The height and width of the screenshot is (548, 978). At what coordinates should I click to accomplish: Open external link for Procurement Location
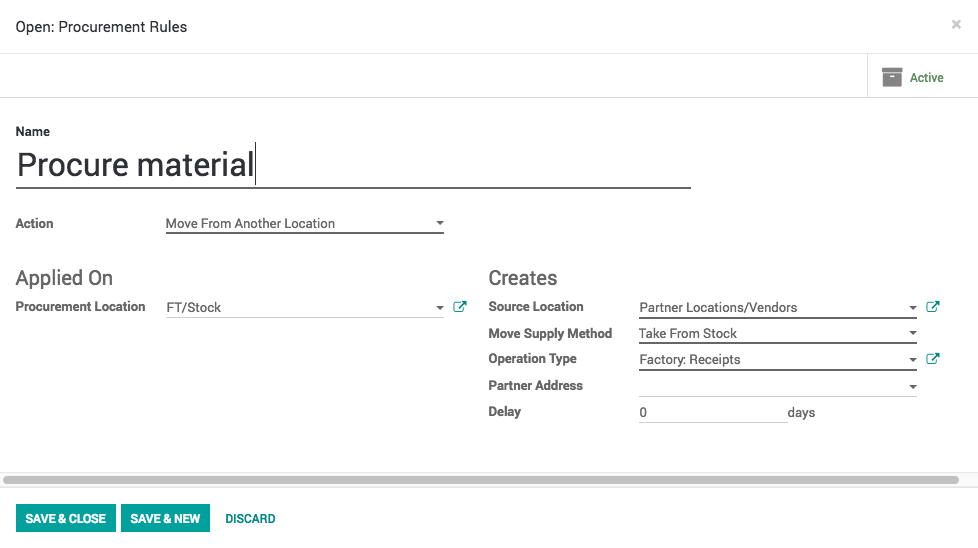click(x=460, y=307)
